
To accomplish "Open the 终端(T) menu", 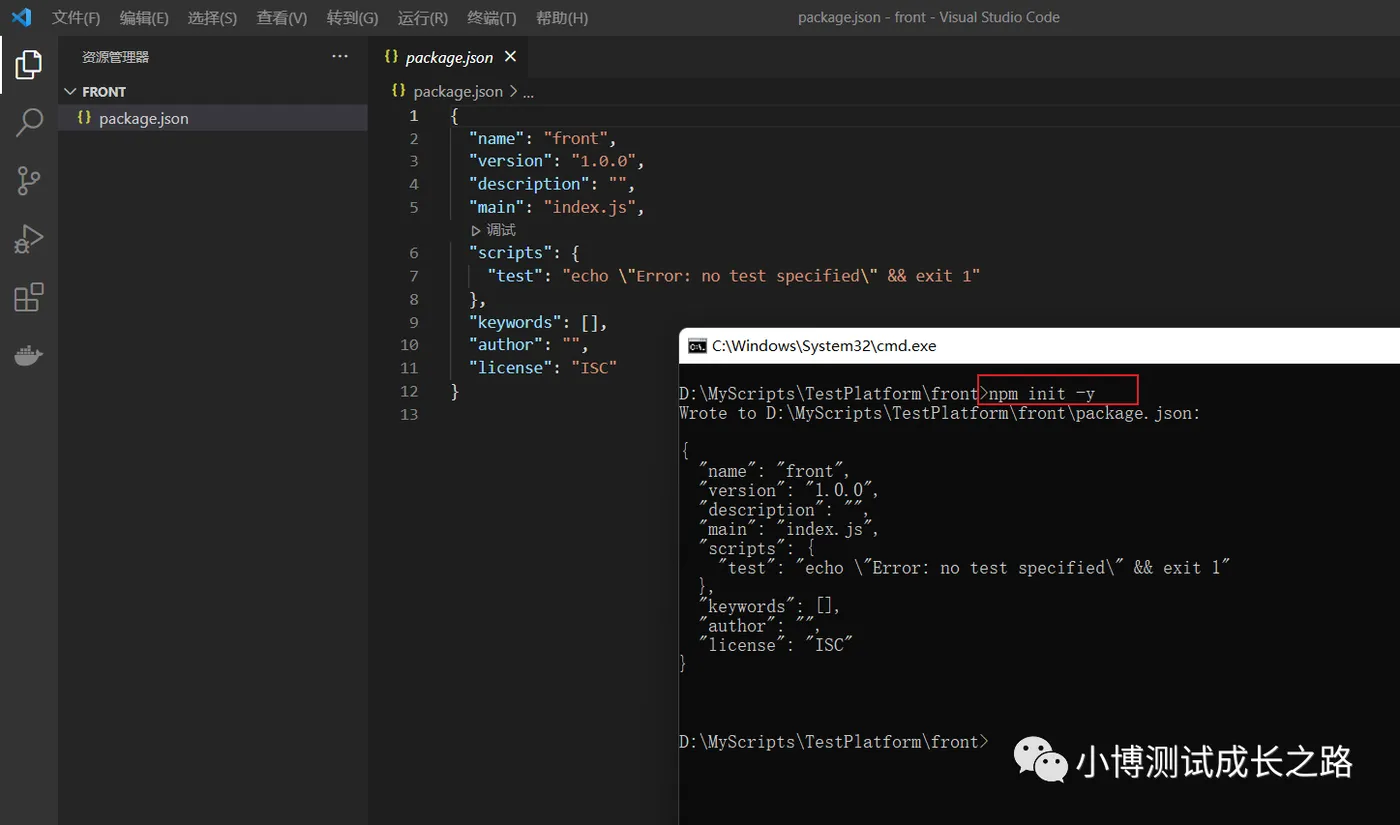I will [492, 18].
